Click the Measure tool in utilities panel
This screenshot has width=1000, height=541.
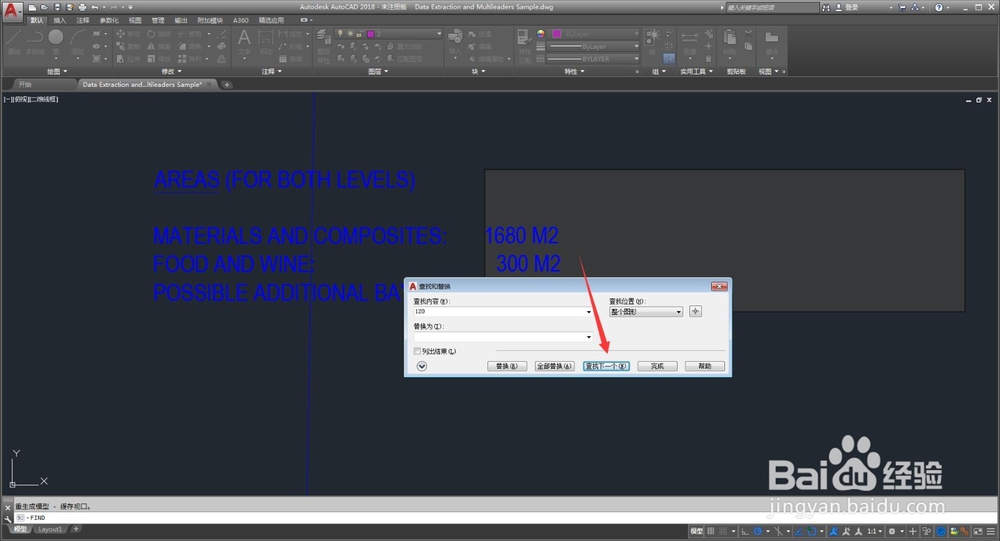tap(689, 43)
